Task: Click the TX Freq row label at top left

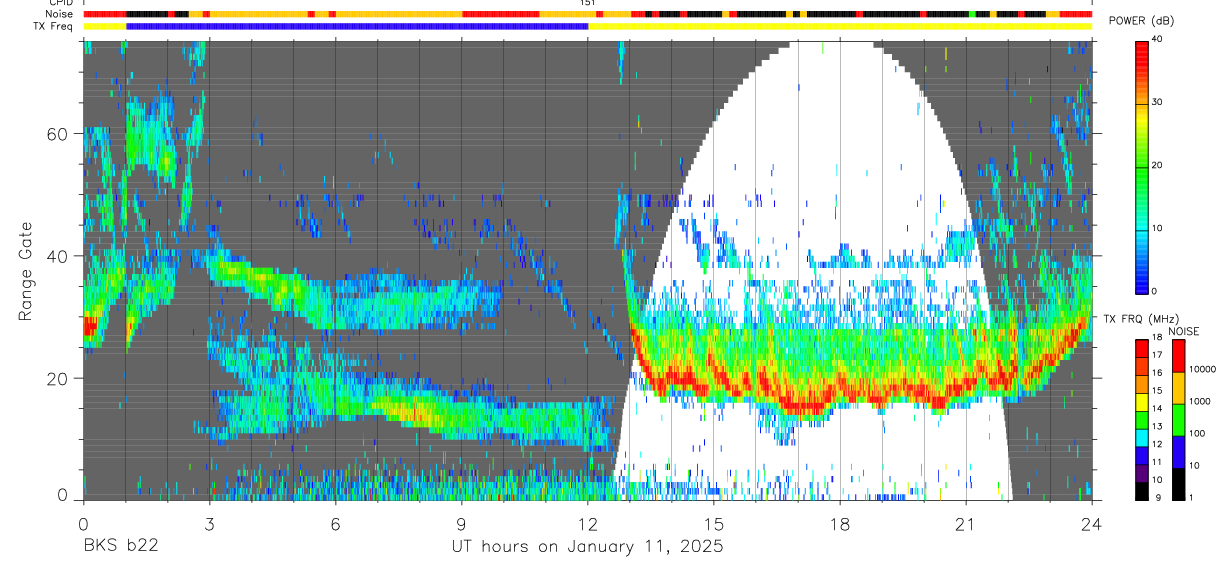Action: point(54,25)
